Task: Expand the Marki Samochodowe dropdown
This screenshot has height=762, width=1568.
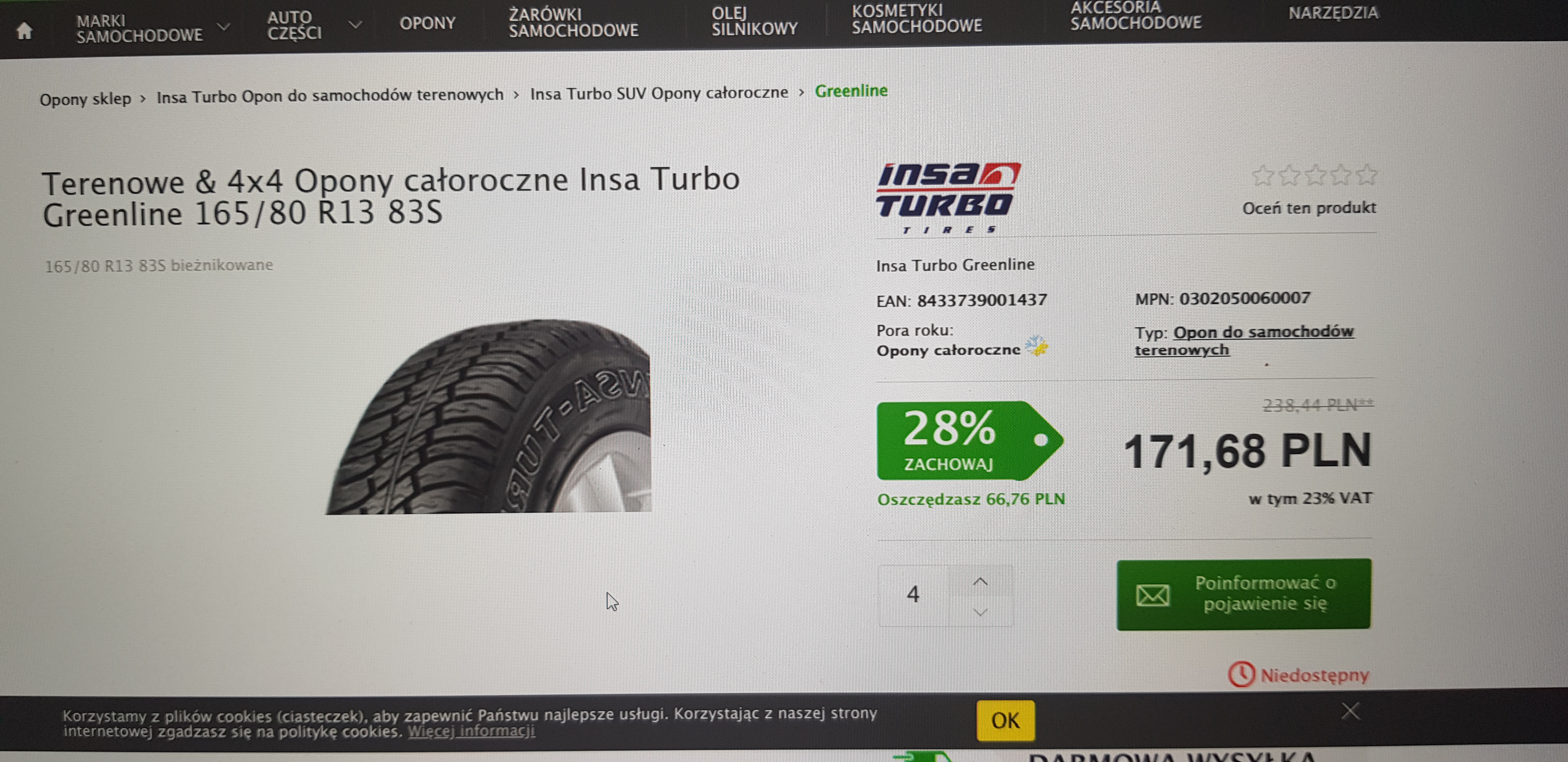Action: click(x=224, y=27)
